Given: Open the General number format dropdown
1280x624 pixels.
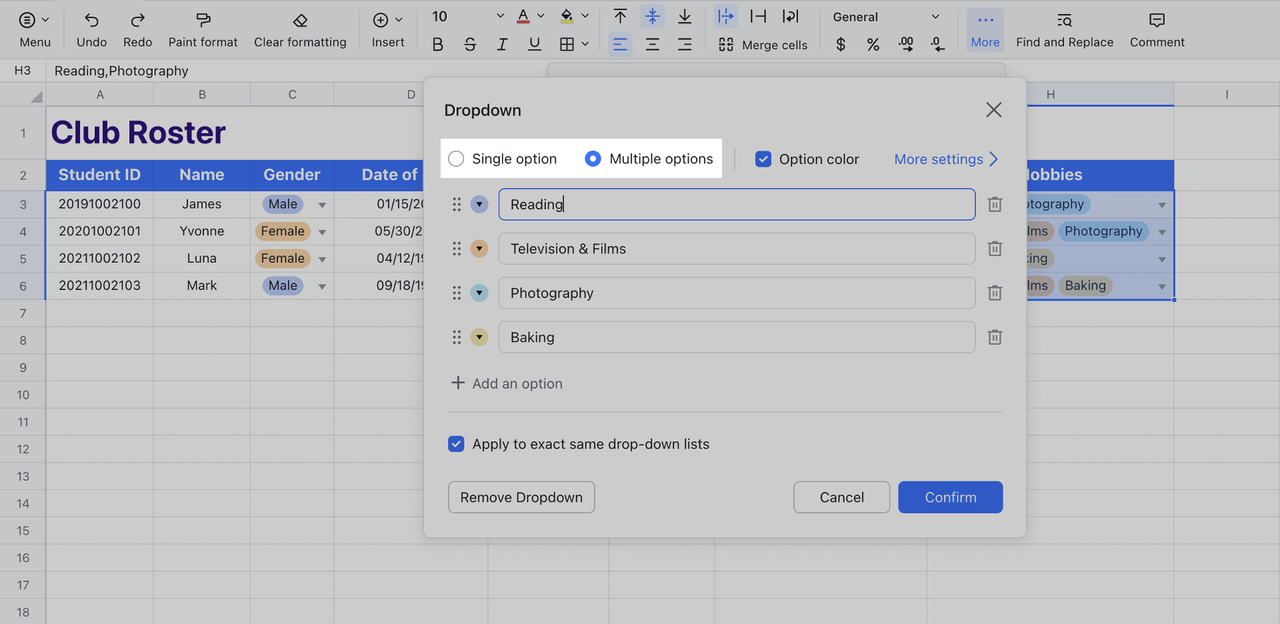Looking at the screenshot, I should click(x=886, y=17).
